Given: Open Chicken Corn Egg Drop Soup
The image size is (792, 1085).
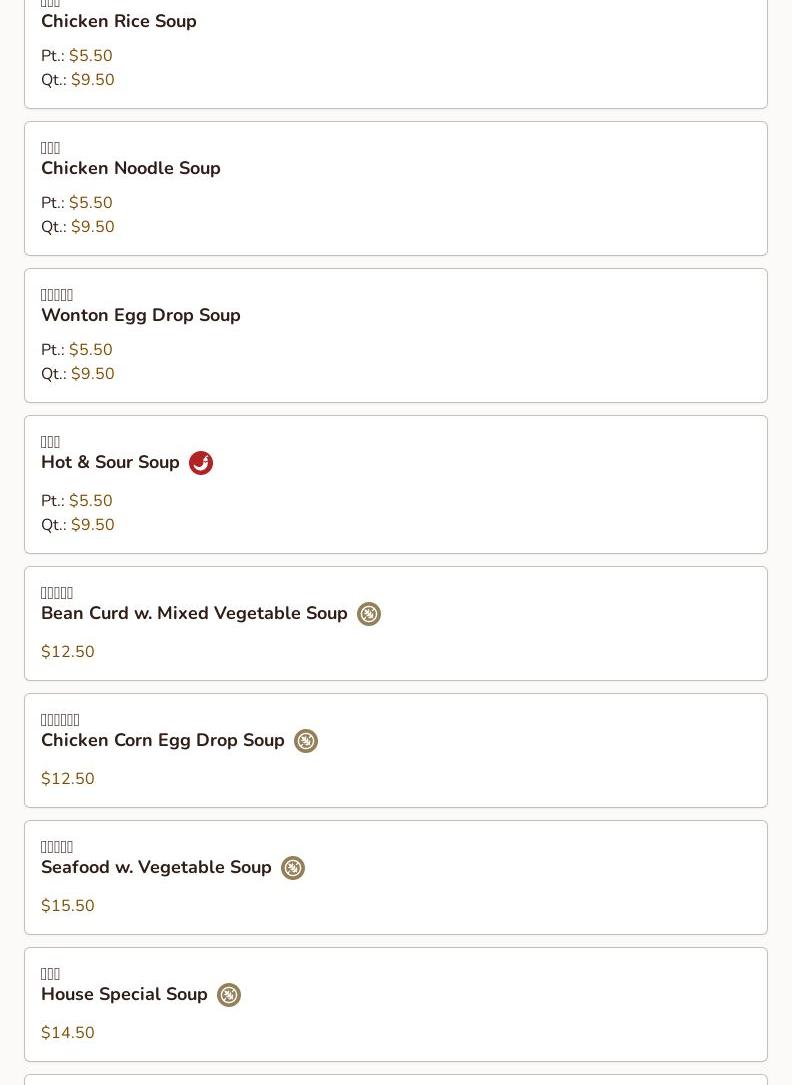Looking at the screenshot, I should [163, 740].
